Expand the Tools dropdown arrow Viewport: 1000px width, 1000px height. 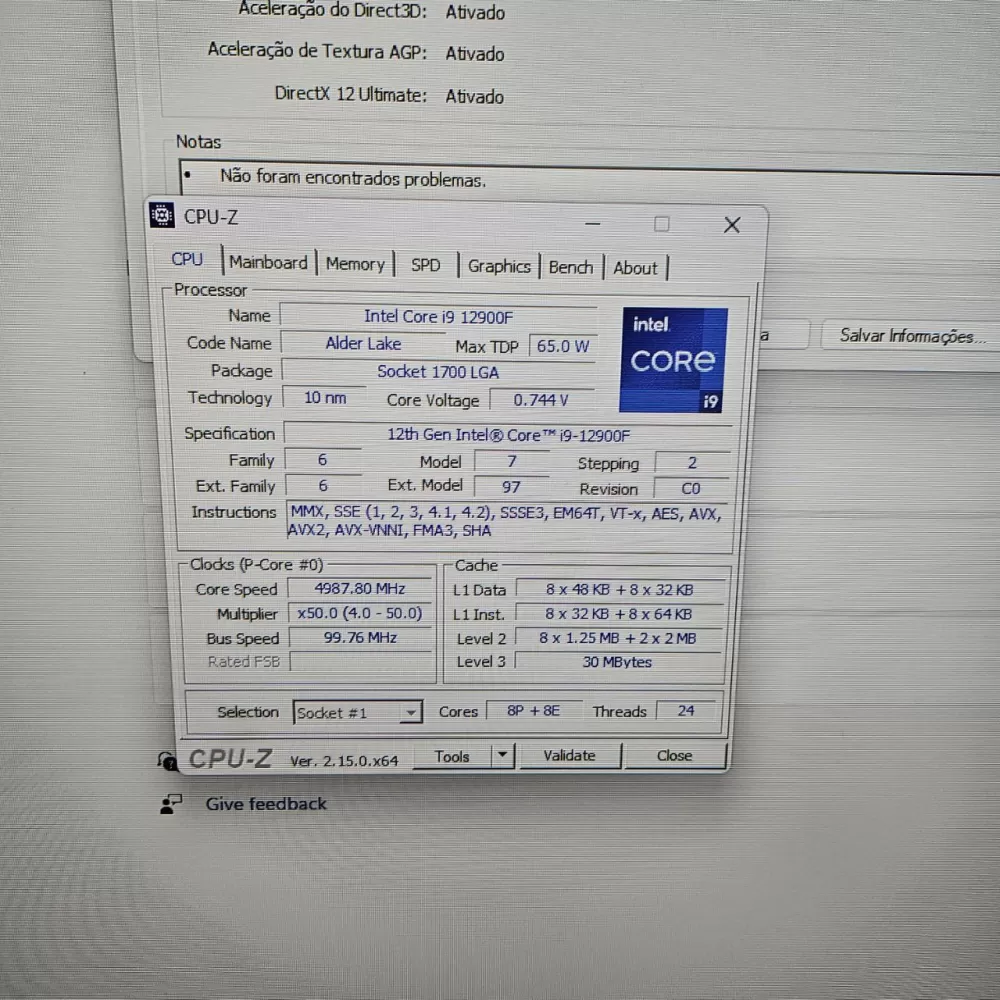(x=503, y=756)
